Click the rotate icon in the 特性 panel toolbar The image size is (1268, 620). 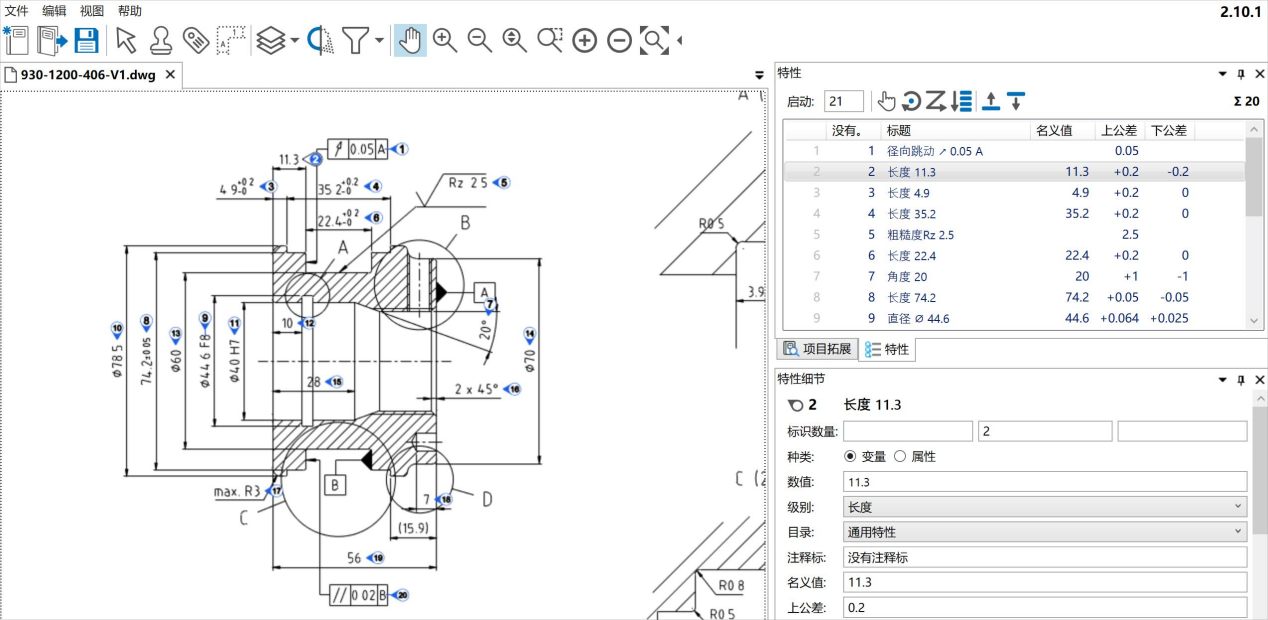[x=910, y=100]
